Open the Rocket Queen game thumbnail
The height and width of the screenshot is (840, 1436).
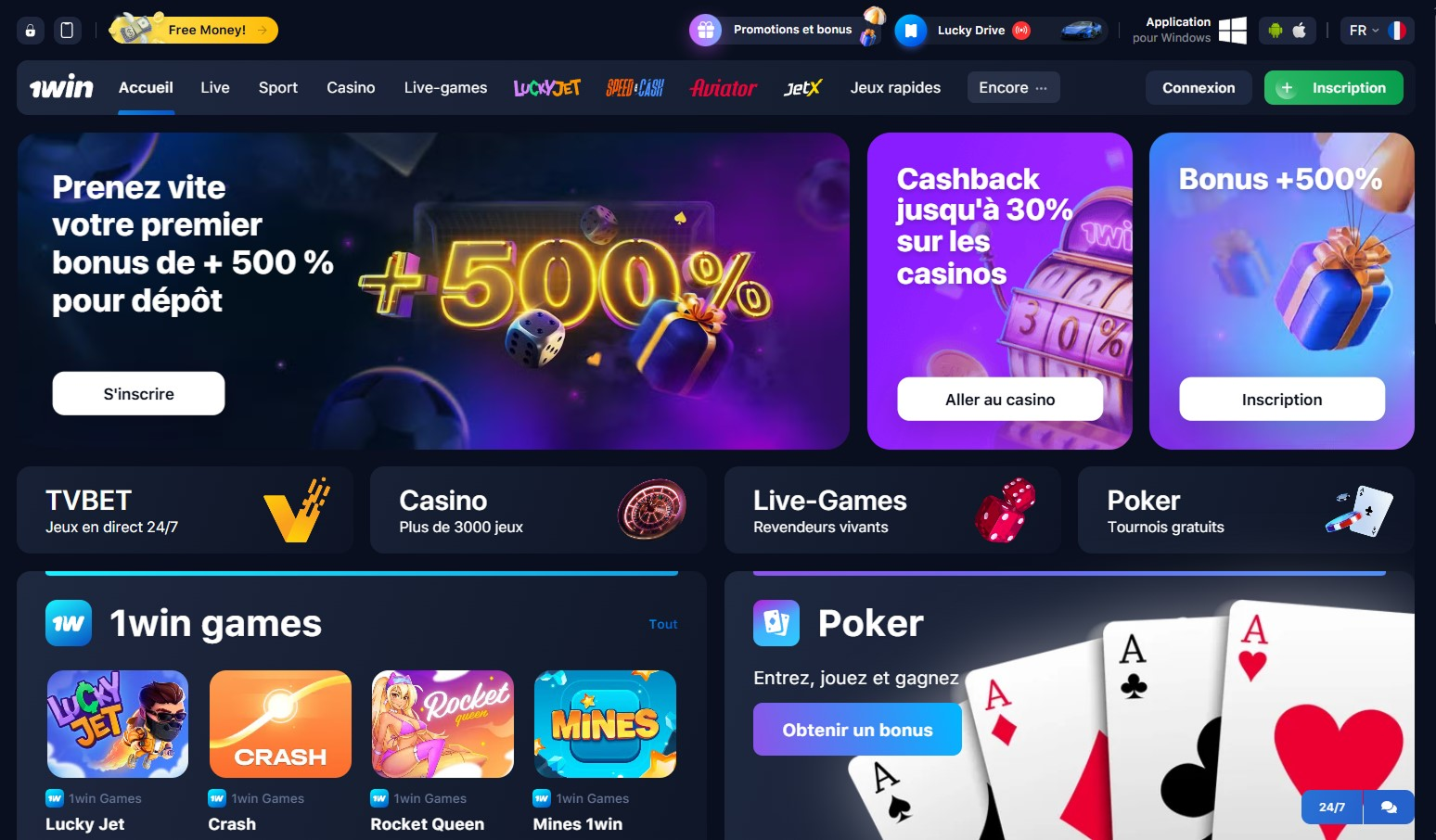point(442,724)
